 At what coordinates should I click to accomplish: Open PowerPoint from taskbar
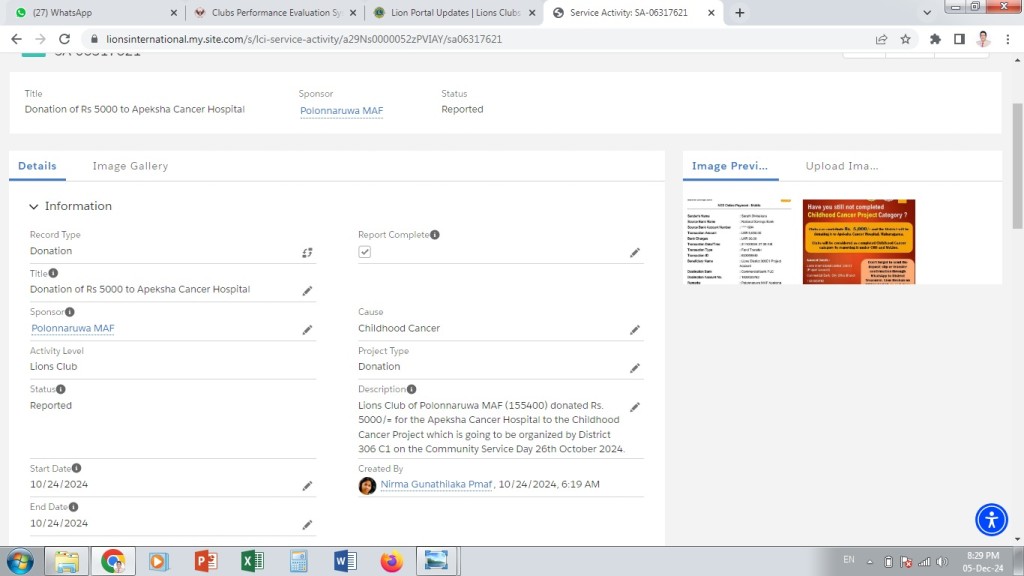pos(206,561)
